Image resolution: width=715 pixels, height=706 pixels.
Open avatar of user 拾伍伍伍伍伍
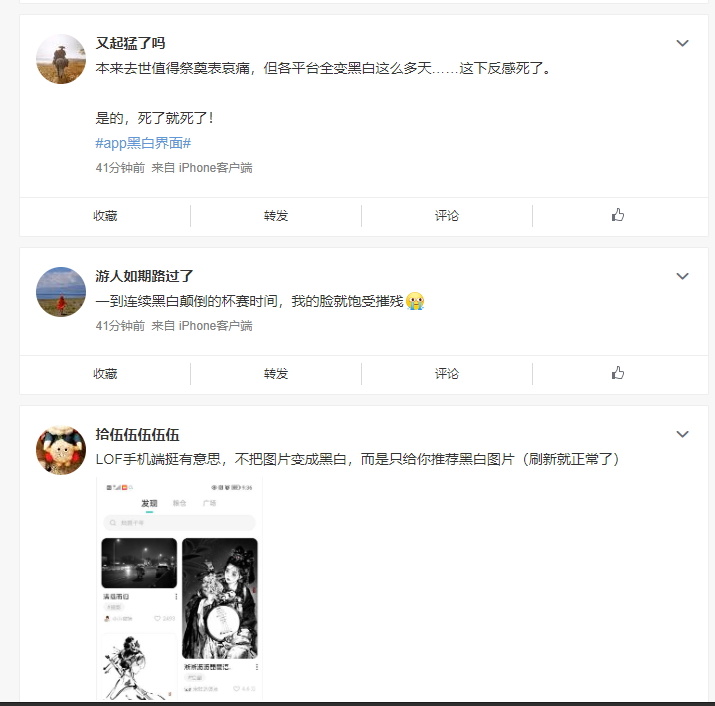pos(61,450)
